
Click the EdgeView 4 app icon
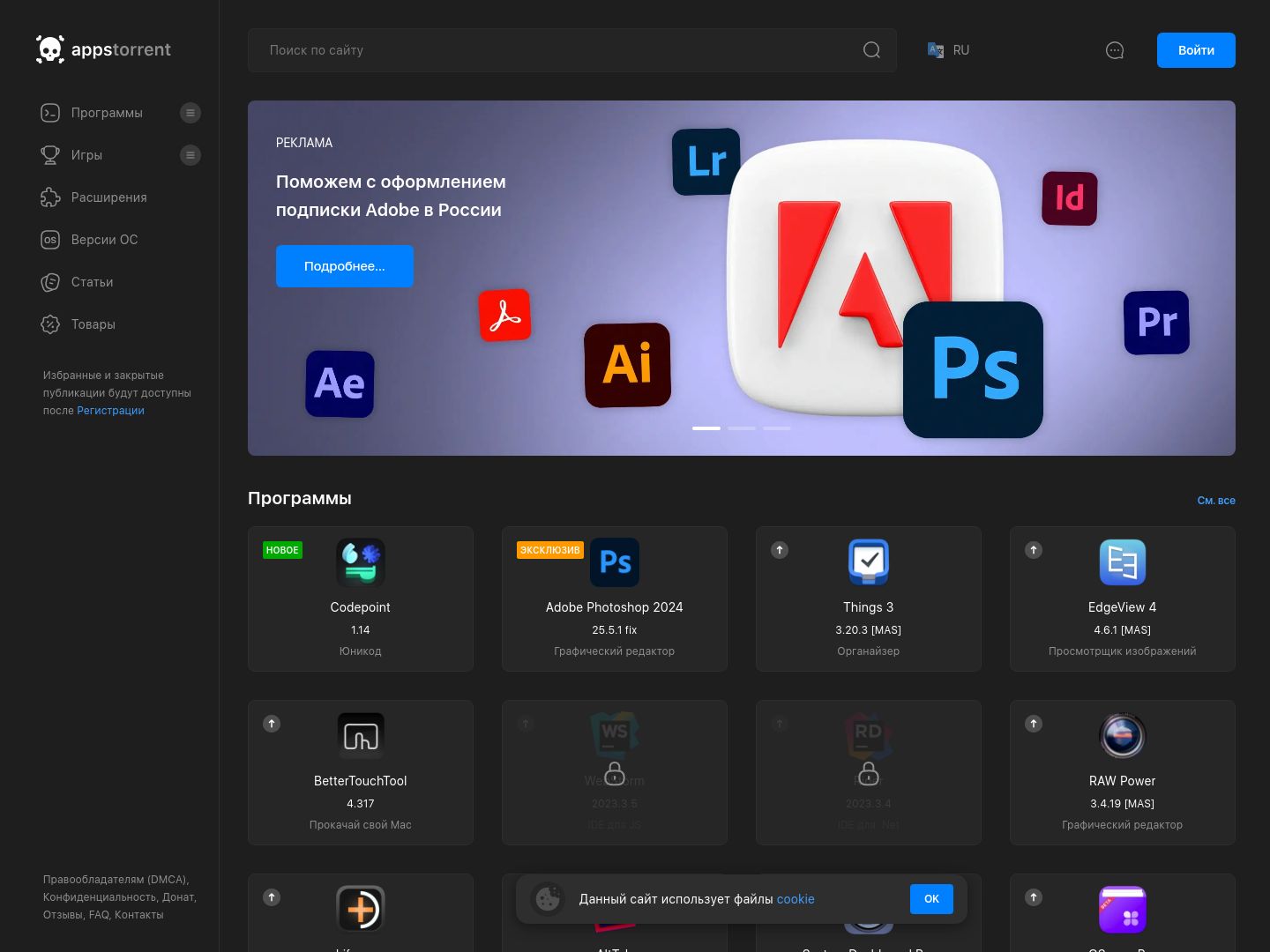tap(1123, 562)
